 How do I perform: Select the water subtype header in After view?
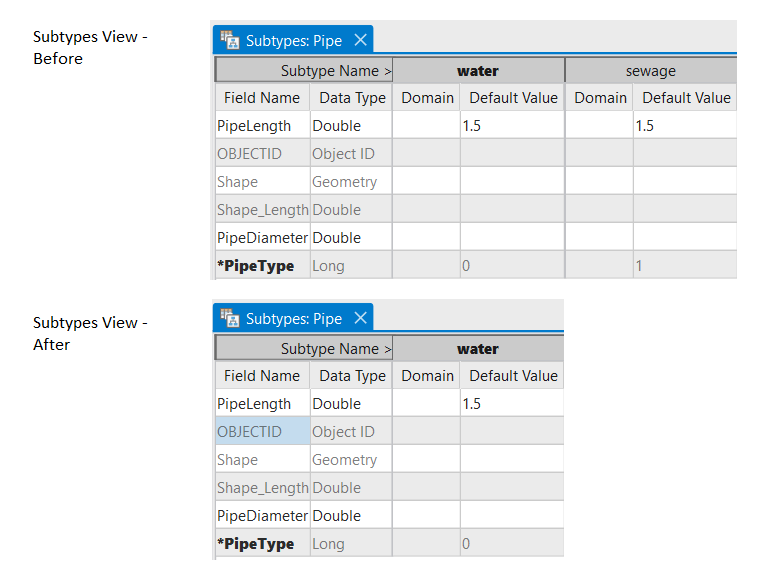[x=478, y=349]
